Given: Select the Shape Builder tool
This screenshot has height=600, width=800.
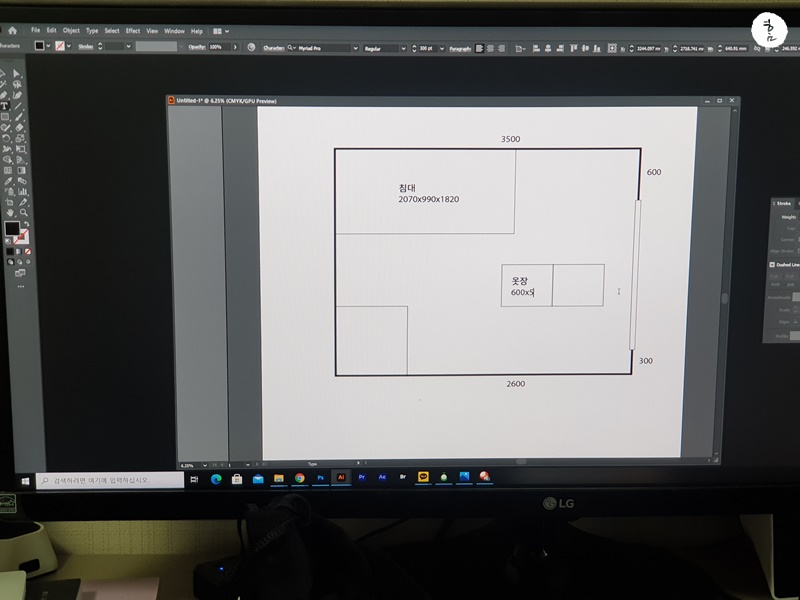Looking at the screenshot, I should coord(7,159).
